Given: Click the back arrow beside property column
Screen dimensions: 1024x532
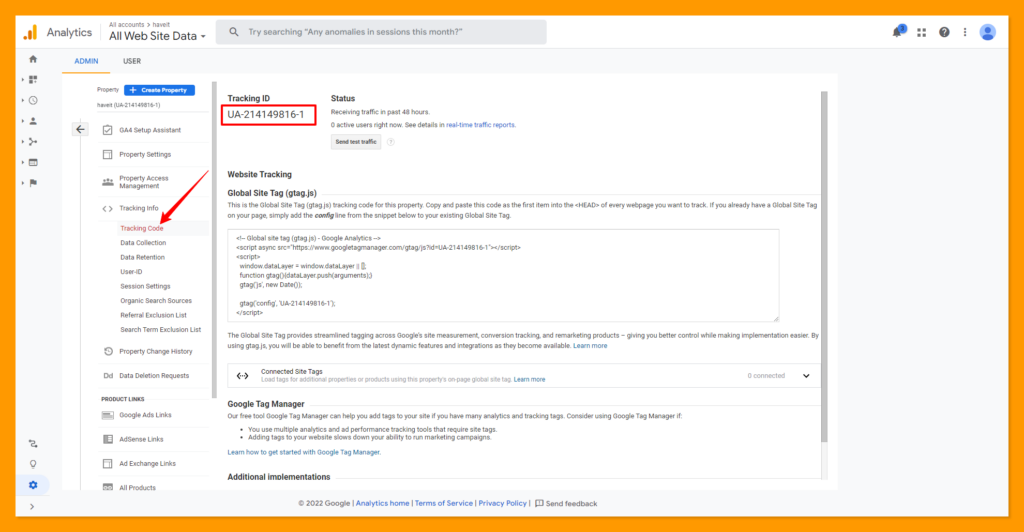Looking at the screenshot, I should tap(81, 129).
